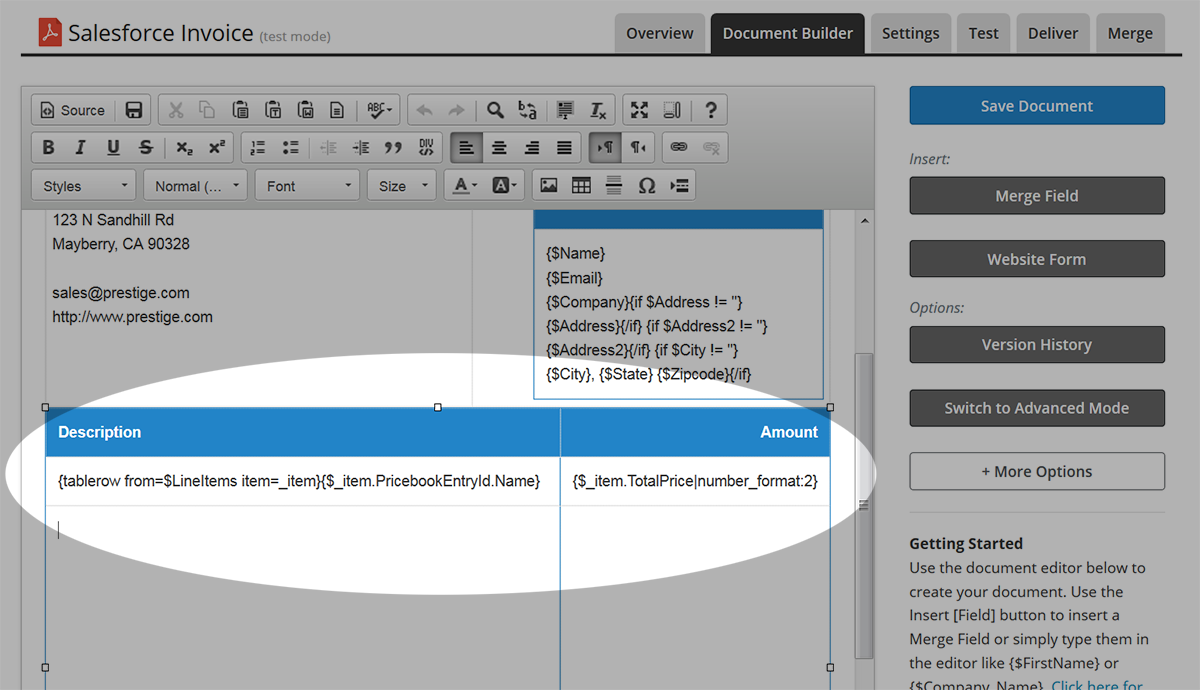Image resolution: width=1200 pixels, height=690 pixels.
Task: Click the Insert Image icon
Action: [548, 186]
